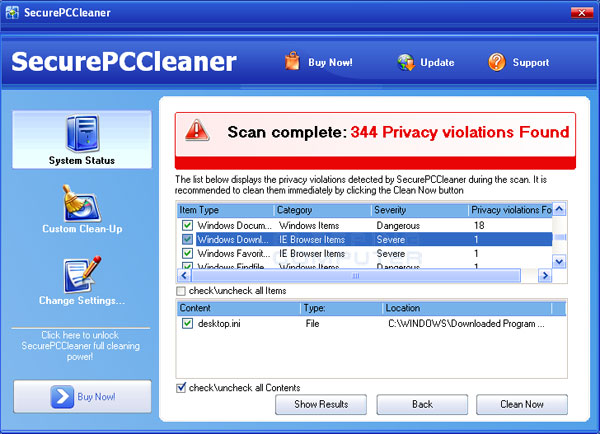This screenshot has height=434, width=600.
Task: Select 'Severe' in Windows Favorit... row
Action: coord(390,253)
